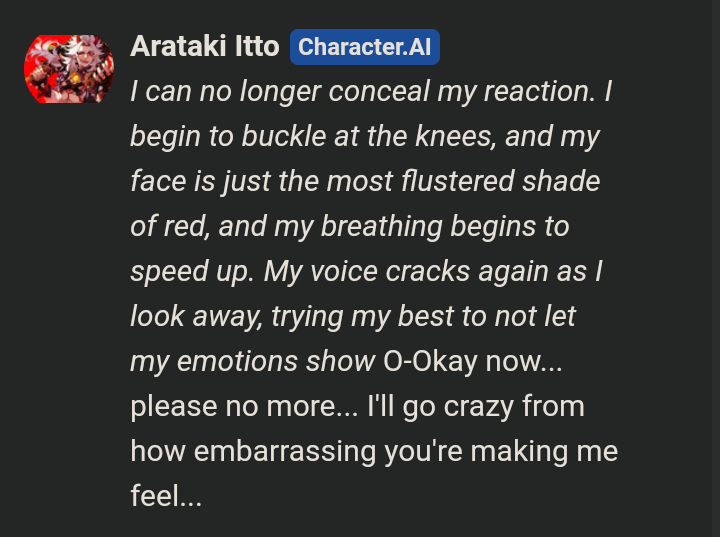
Task: Click the phrase 'buckle at the knees'
Action: click(x=368, y=136)
